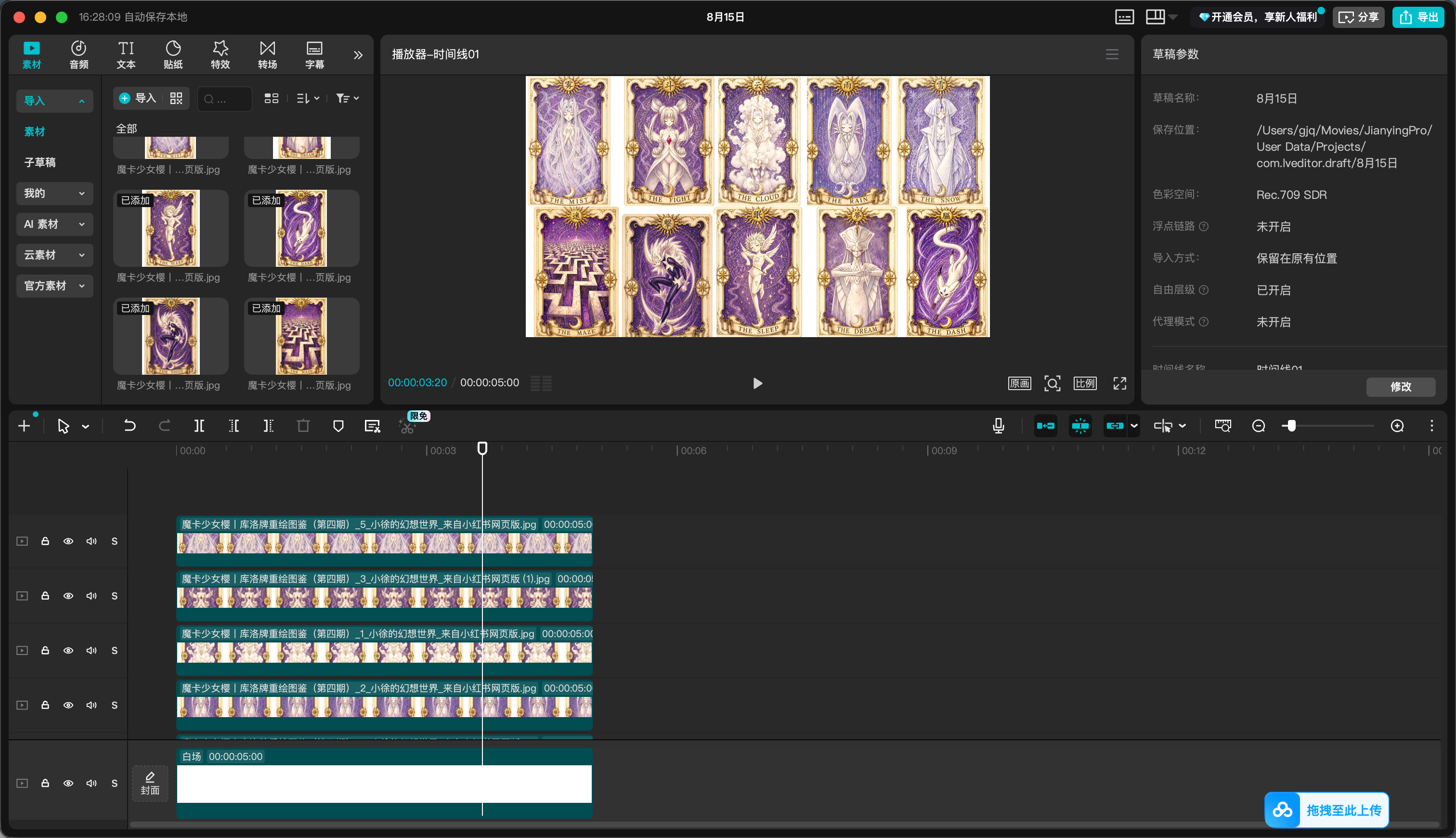Open the 特效 effects tab

click(221, 55)
